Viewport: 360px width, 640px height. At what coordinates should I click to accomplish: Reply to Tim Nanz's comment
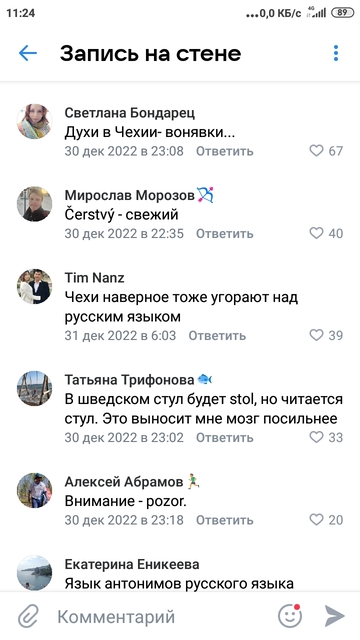(217, 336)
